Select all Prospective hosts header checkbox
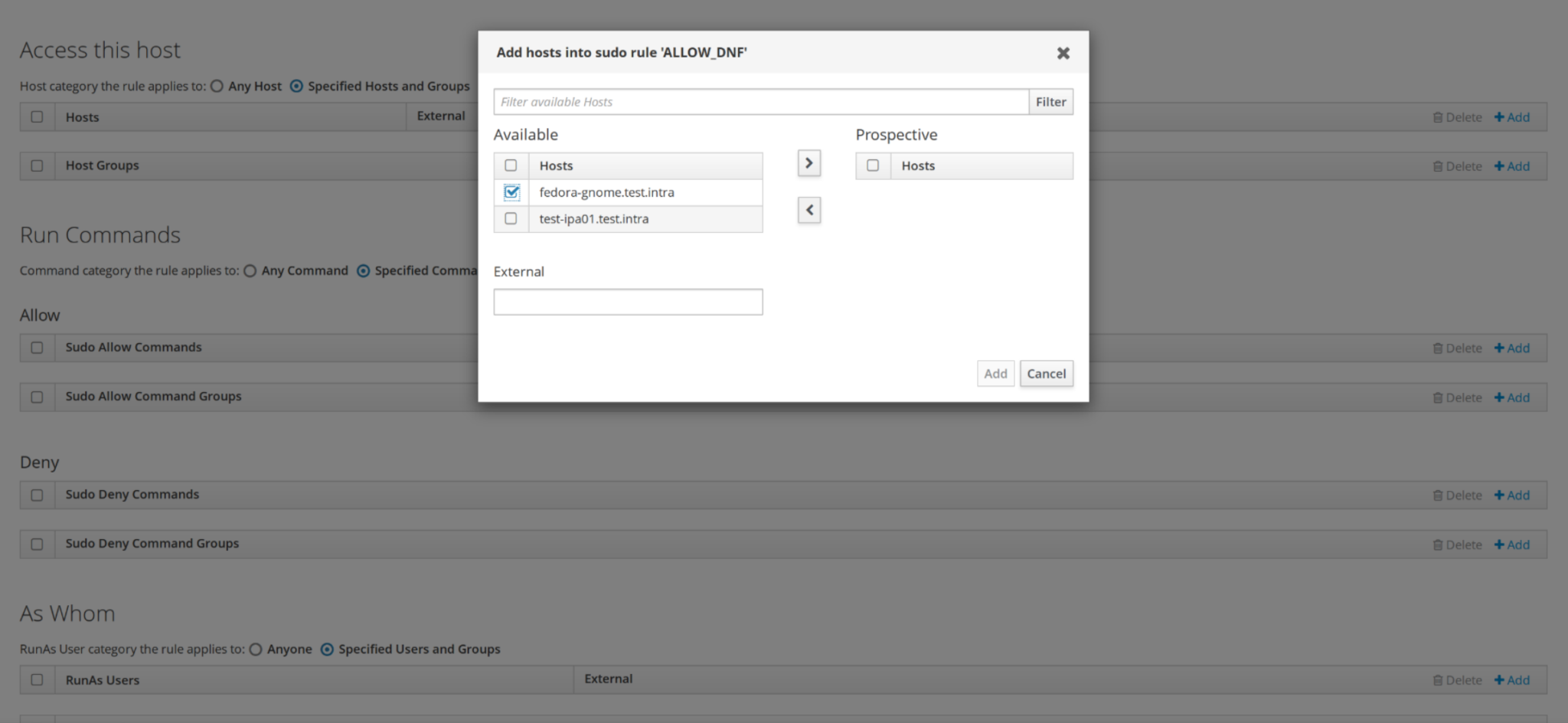Screen dimensions: 1568x723 click(873, 165)
